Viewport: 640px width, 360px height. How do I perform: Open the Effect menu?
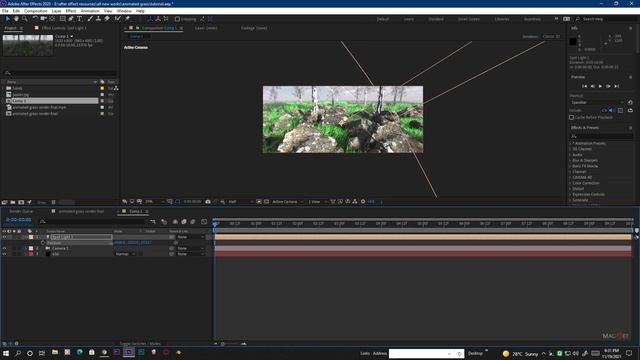point(71,11)
